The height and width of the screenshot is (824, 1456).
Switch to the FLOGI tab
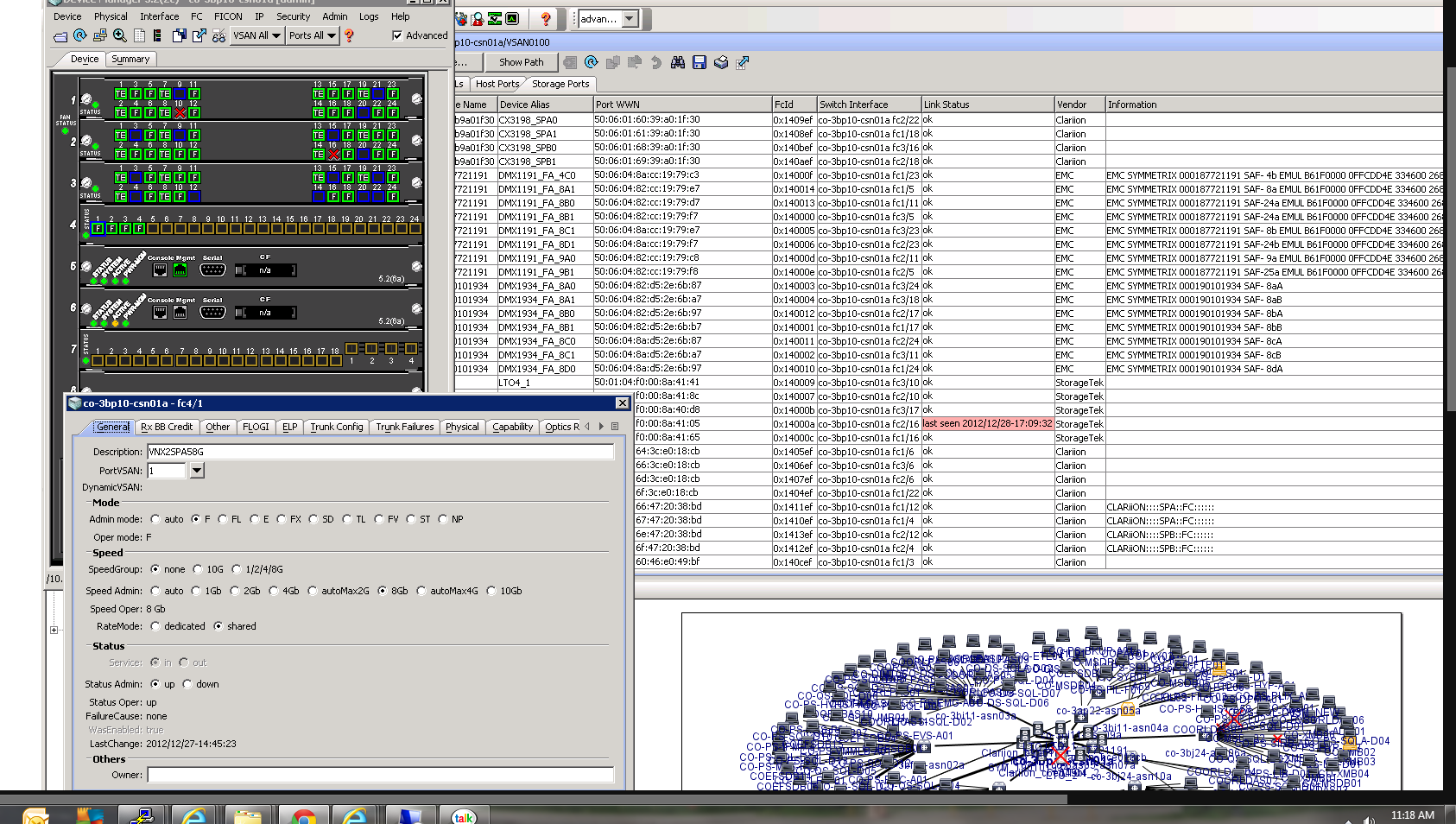tap(256, 427)
